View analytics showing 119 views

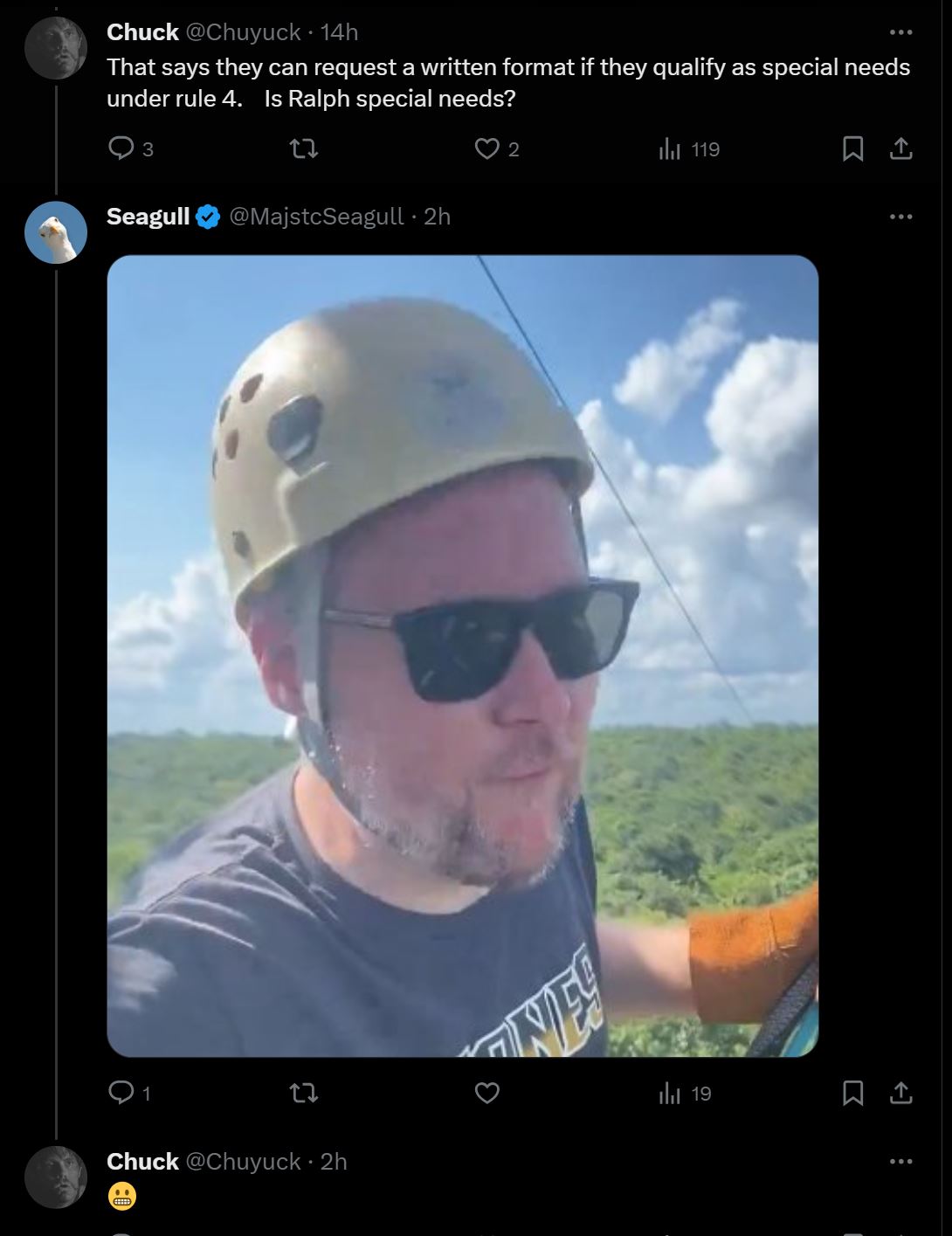(x=689, y=149)
